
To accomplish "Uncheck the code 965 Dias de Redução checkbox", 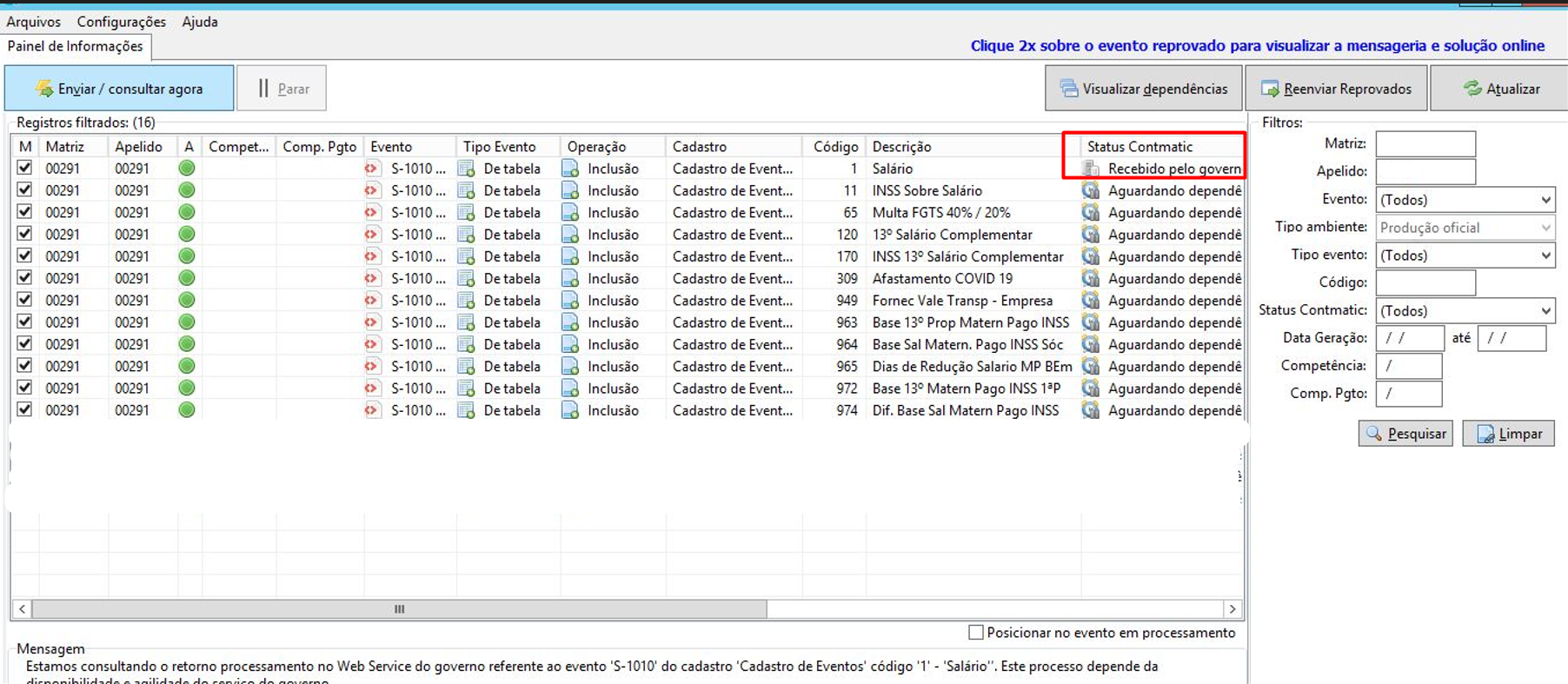I will point(24,366).
